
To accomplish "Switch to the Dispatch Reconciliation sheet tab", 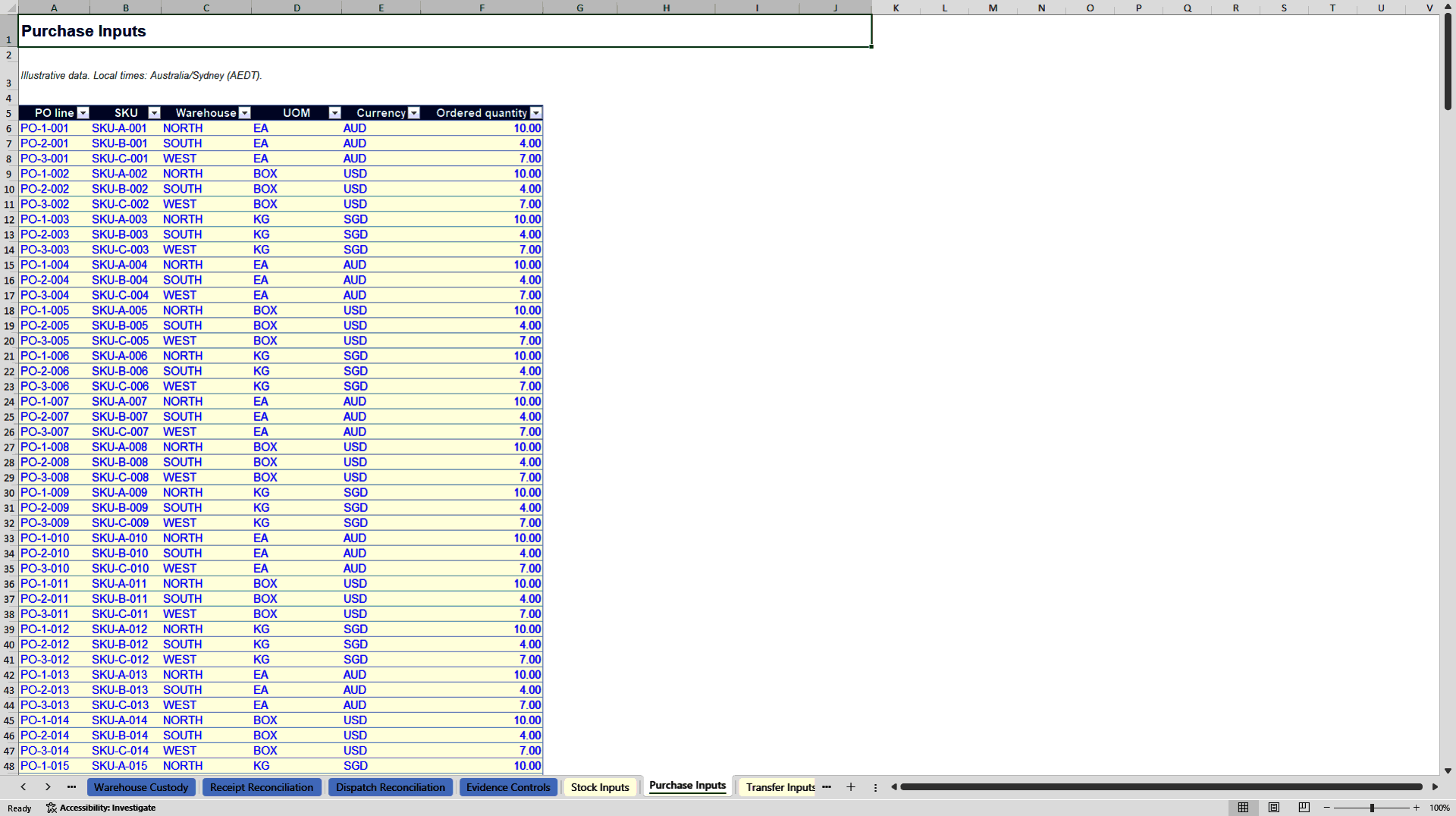I will (x=391, y=787).
